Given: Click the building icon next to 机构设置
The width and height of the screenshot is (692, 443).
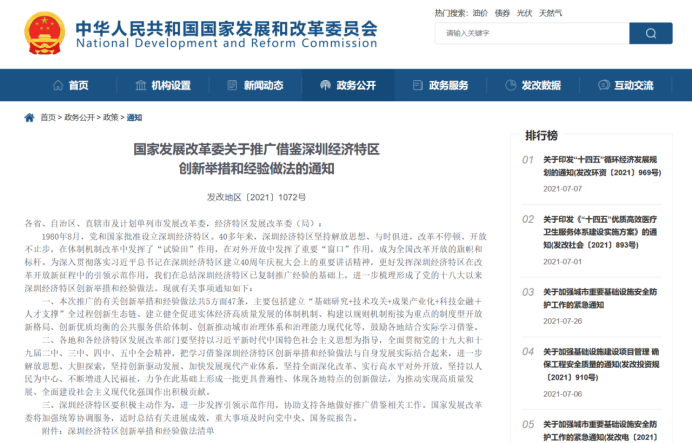Looking at the screenshot, I should tap(139, 86).
